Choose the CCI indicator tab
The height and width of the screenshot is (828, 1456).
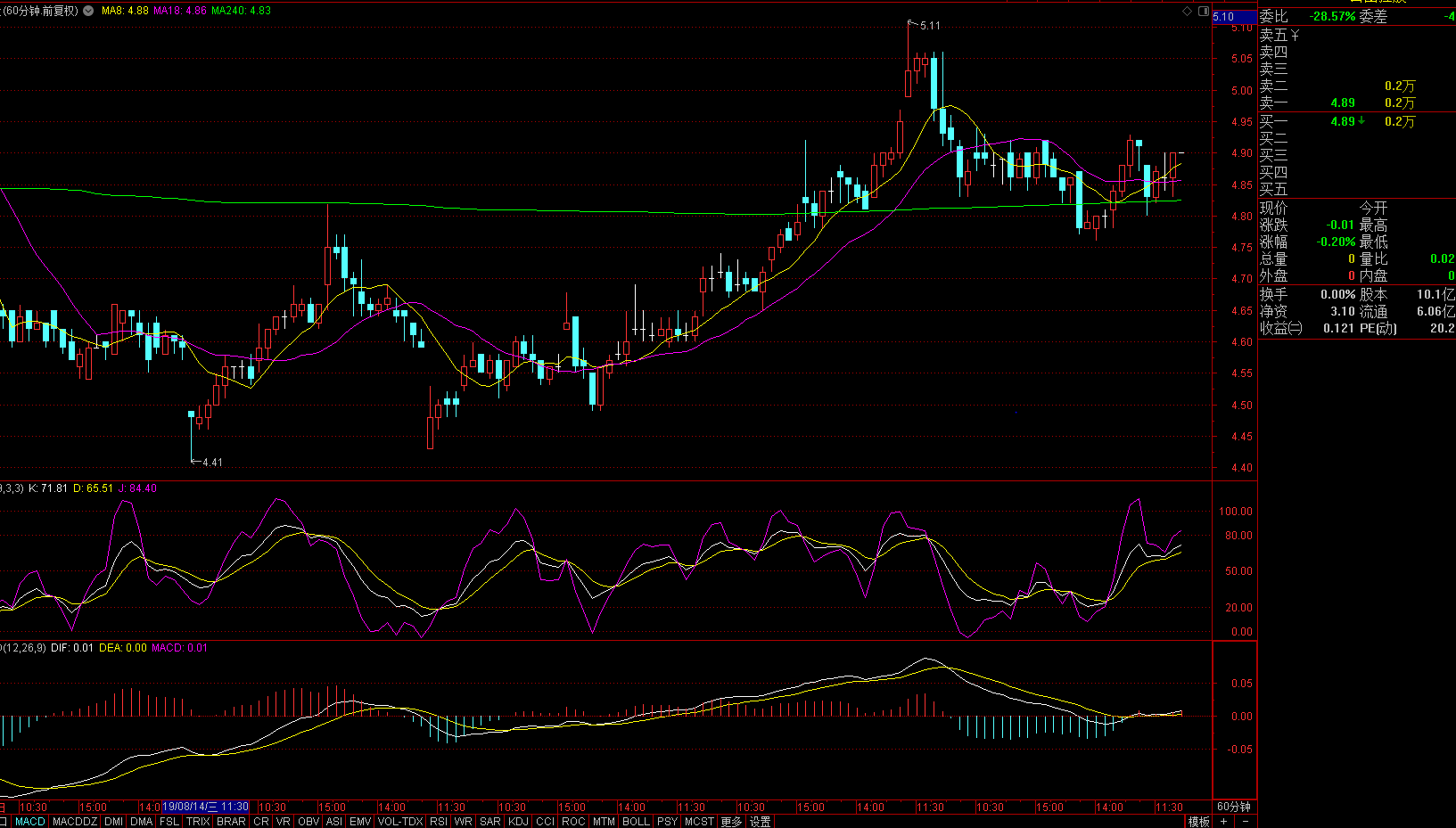545,822
